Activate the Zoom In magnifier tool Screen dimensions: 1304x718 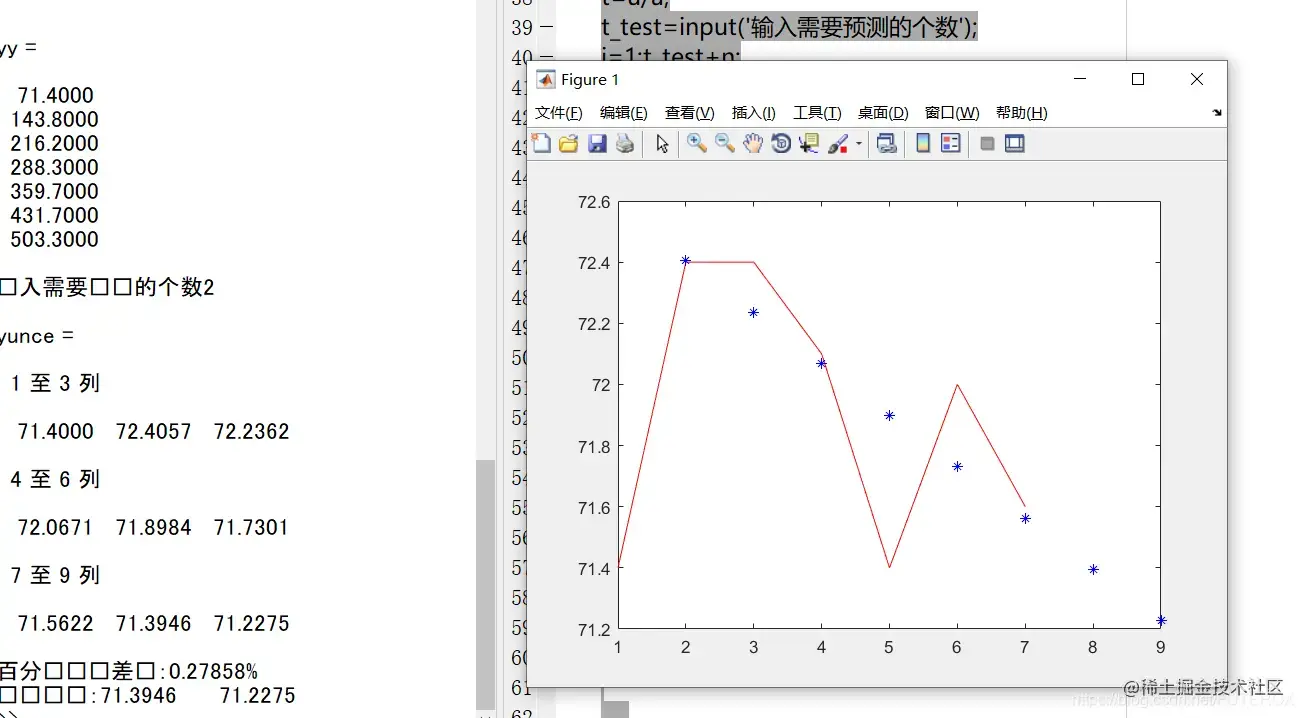[697, 144]
